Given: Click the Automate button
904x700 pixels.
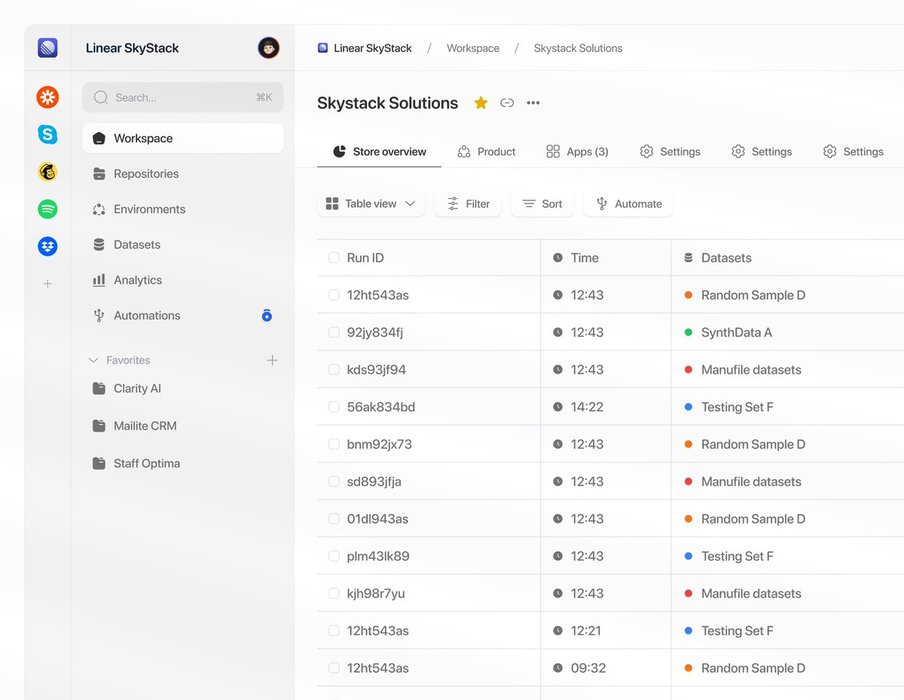Looking at the screenshot, I should [629, 204].
